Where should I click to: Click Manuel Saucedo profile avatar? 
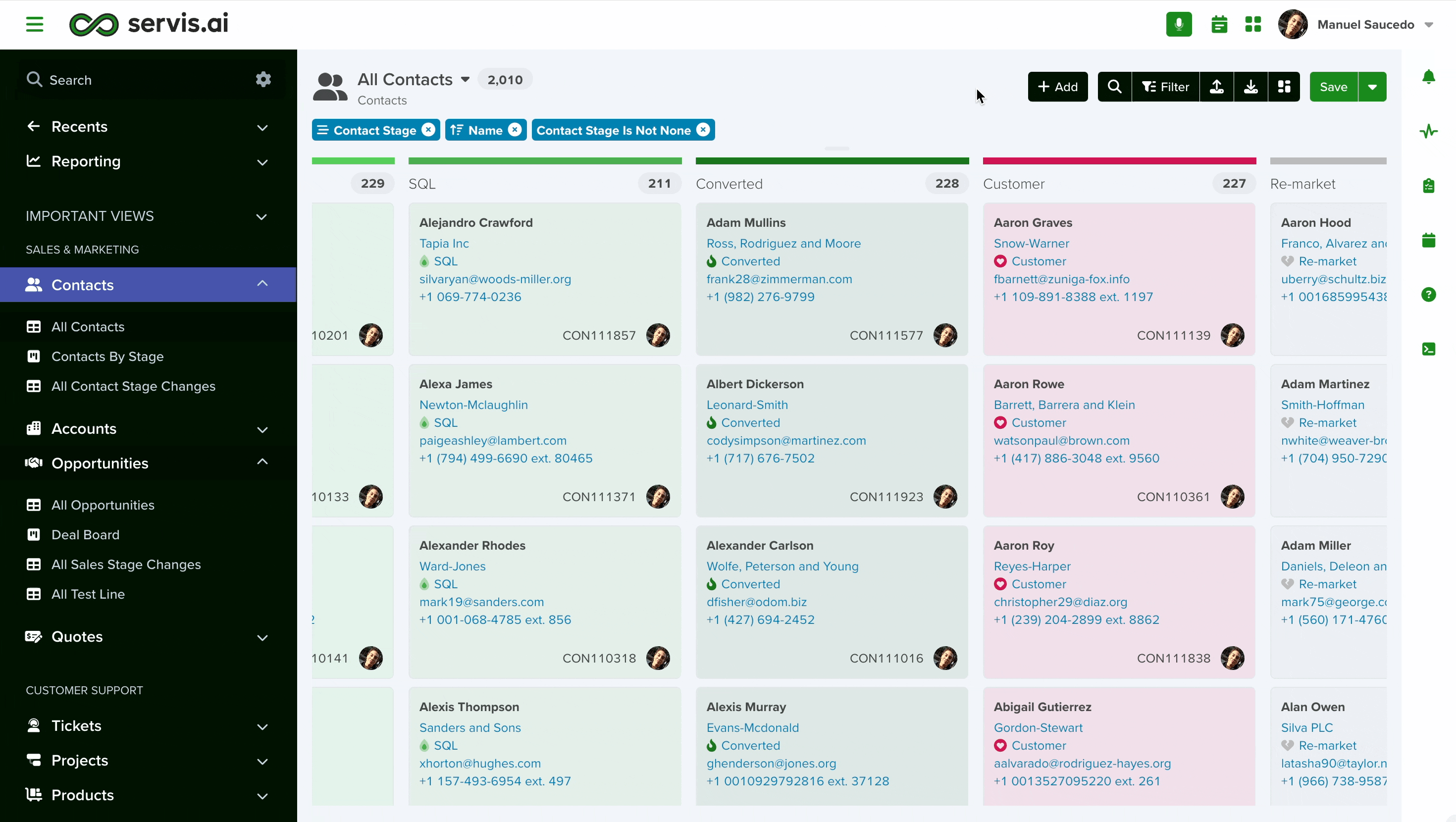(x=1293, y=24)
